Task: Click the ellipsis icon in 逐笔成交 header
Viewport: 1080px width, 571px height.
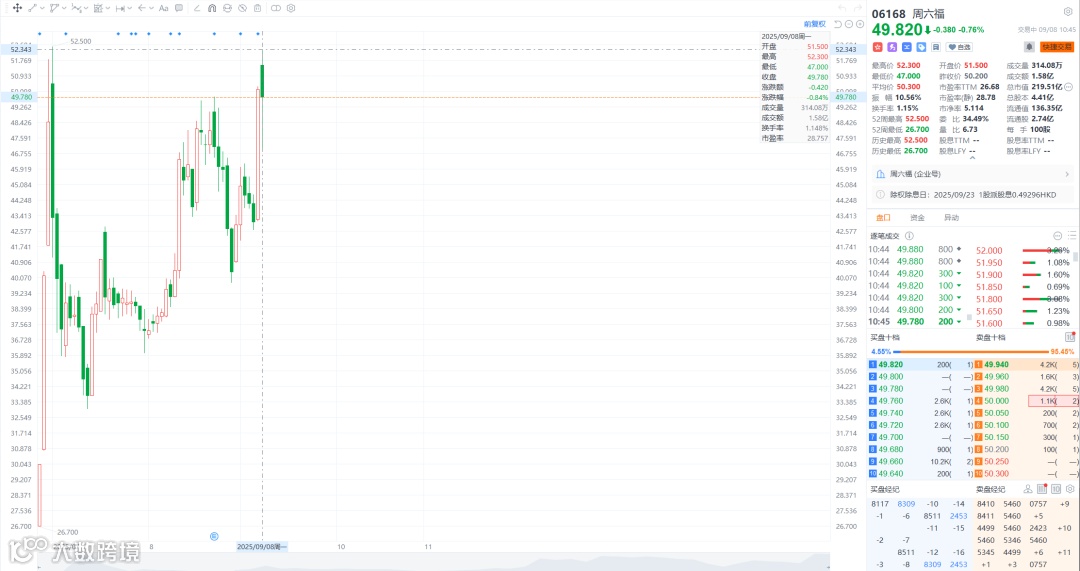Action: 1058,236
